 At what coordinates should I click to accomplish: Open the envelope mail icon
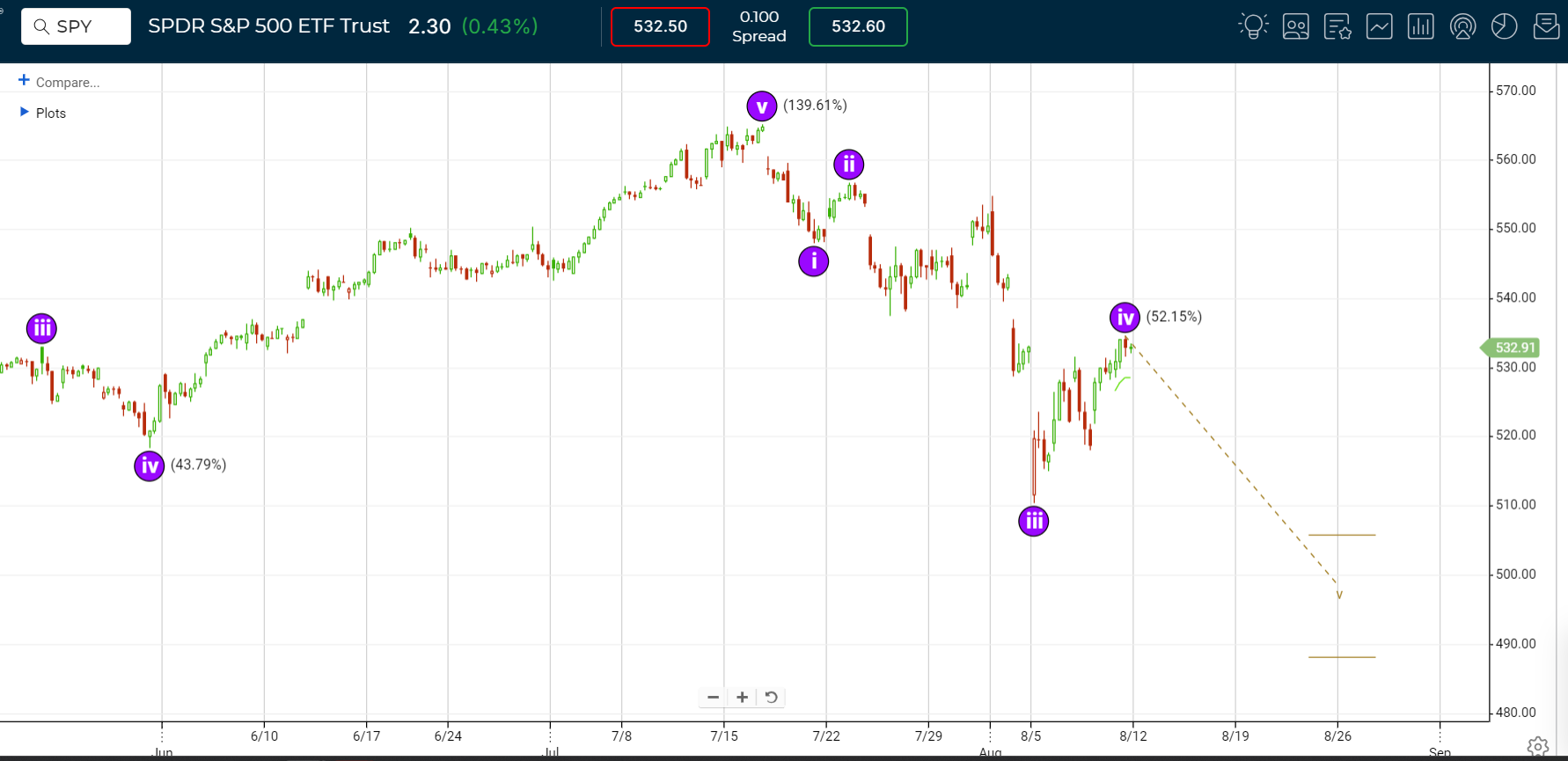(x=1546, y=26)
